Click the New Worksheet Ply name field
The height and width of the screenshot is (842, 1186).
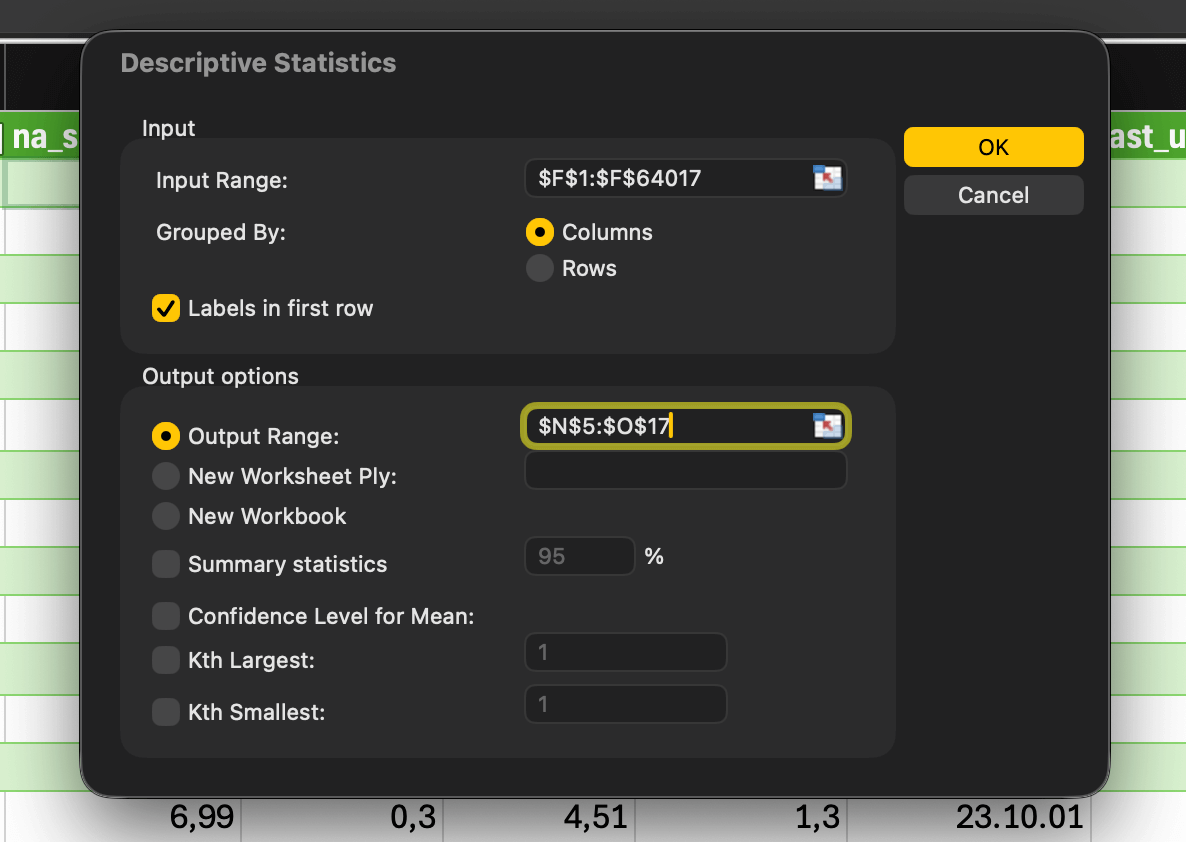685,470
